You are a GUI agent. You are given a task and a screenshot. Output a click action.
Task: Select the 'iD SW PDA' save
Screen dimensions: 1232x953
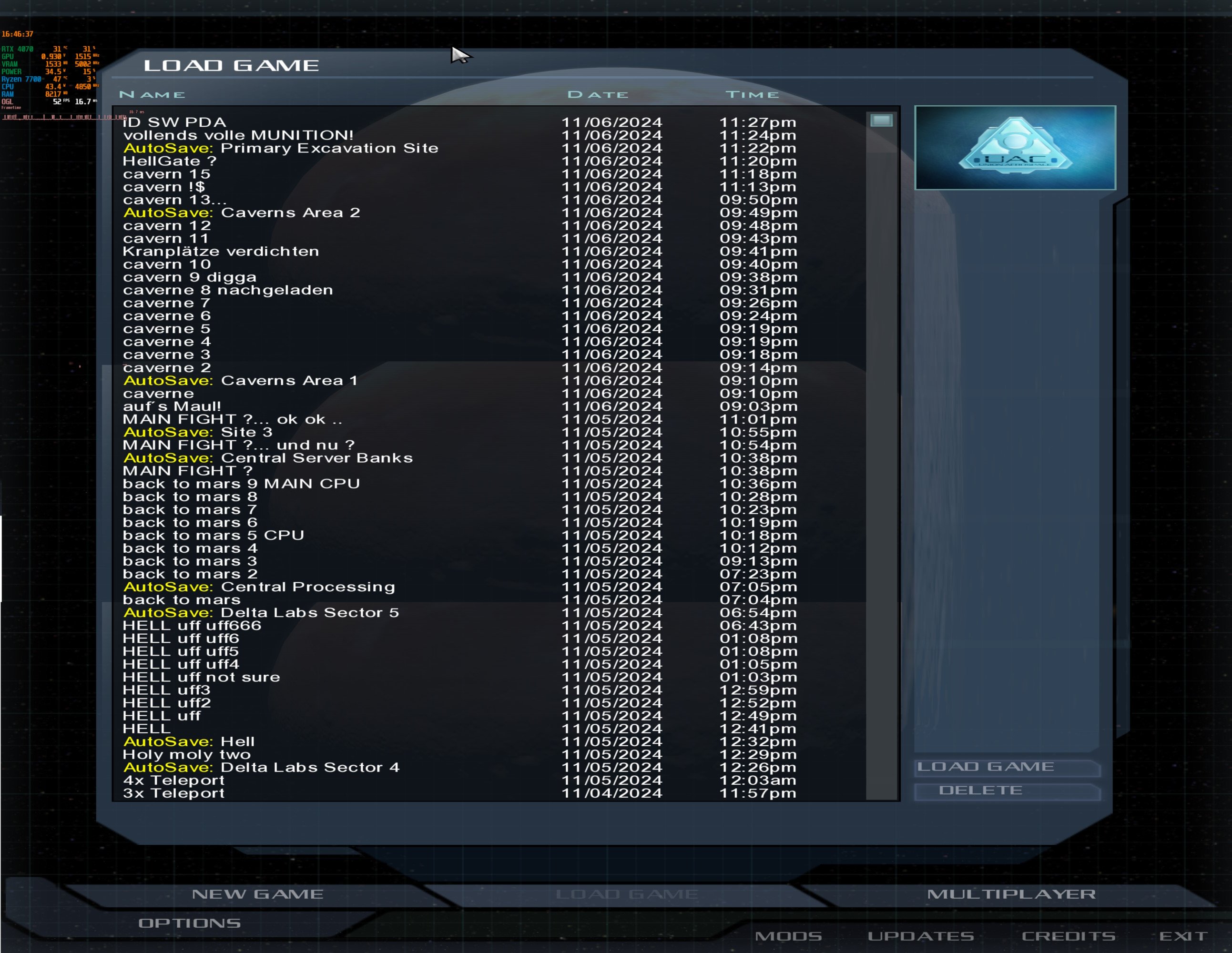pyautogui.click(x=174, y=122)
